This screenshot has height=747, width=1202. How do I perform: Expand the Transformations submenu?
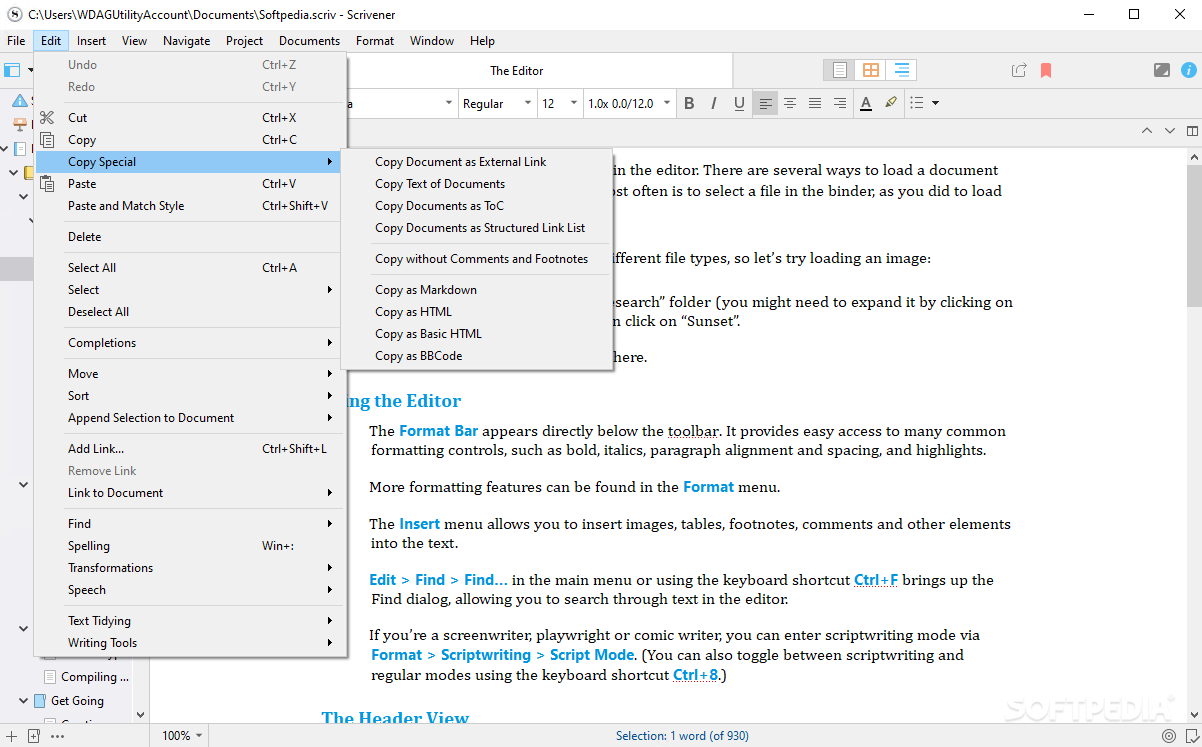tap(191, 568)
